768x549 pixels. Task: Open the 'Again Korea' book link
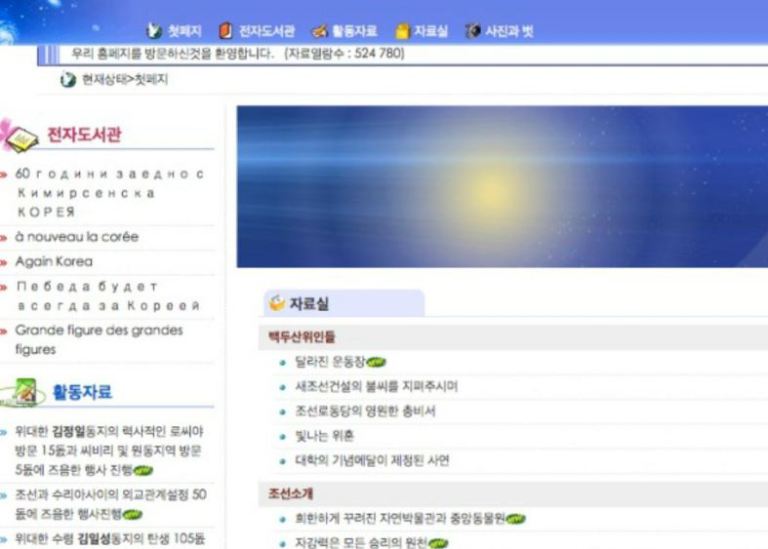pos(53,261)
